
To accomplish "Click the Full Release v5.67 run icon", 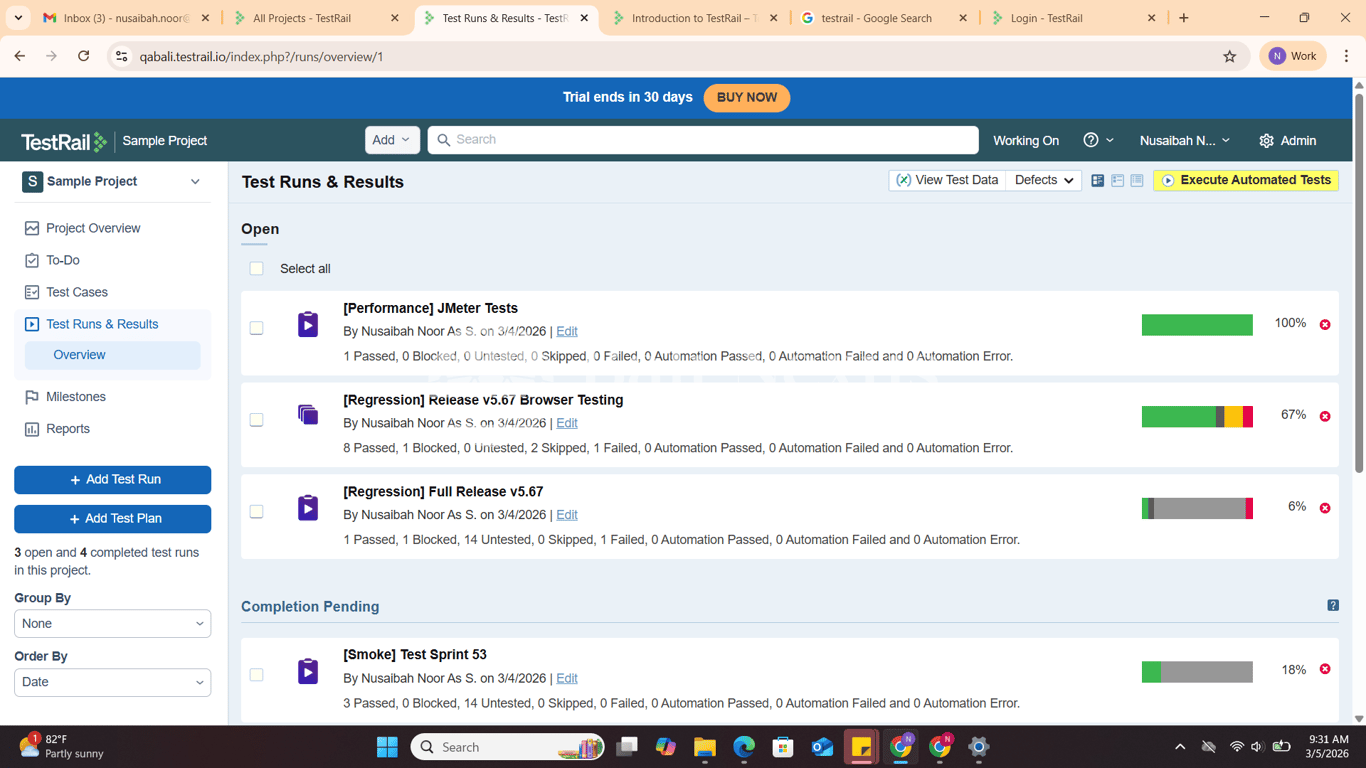I will click(x=308, y=508).
